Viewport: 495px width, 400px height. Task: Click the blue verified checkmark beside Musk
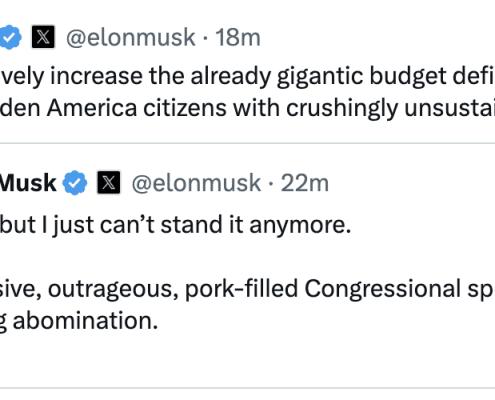(x=75, y=183)
